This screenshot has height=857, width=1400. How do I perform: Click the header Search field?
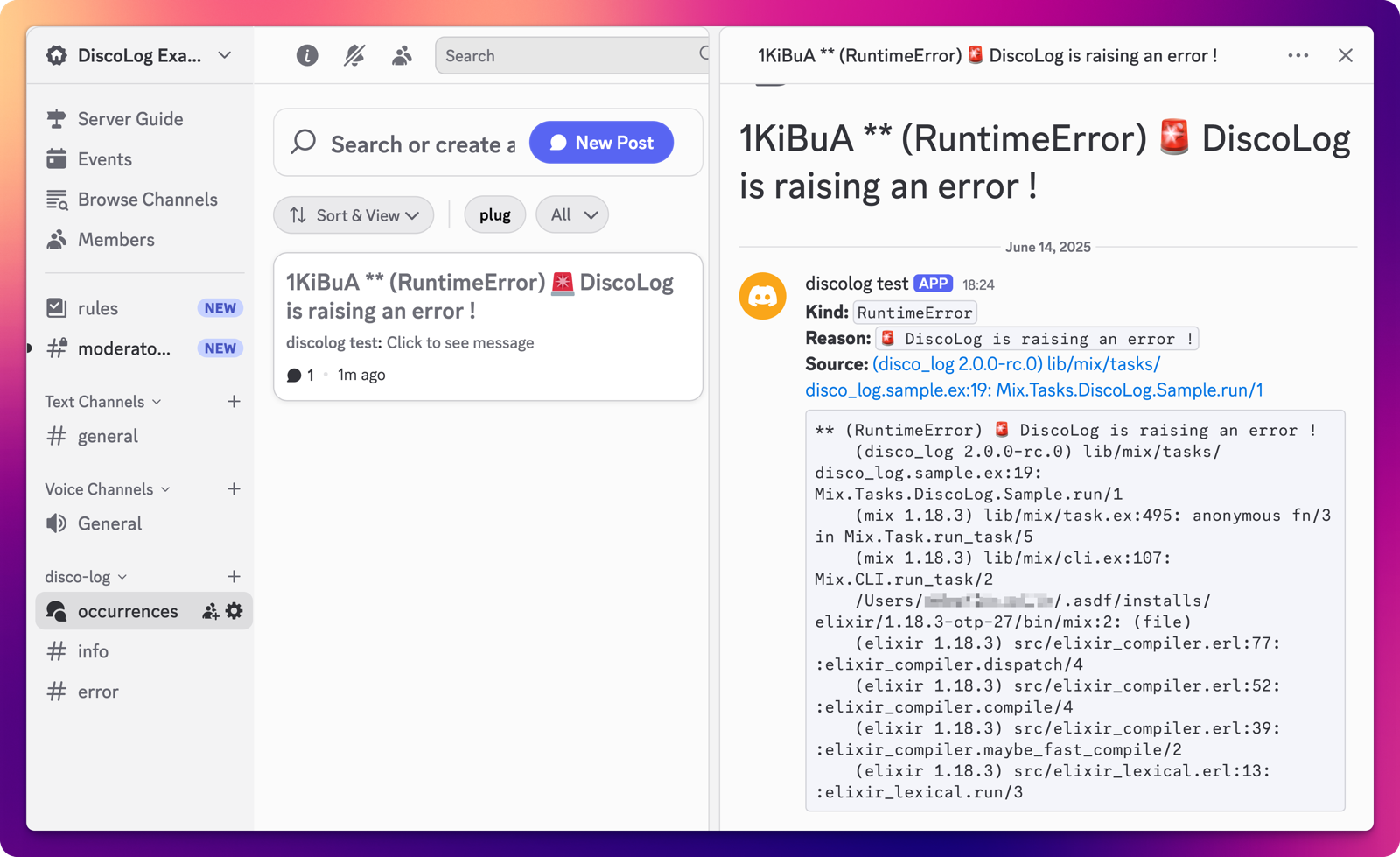point(569,56)
